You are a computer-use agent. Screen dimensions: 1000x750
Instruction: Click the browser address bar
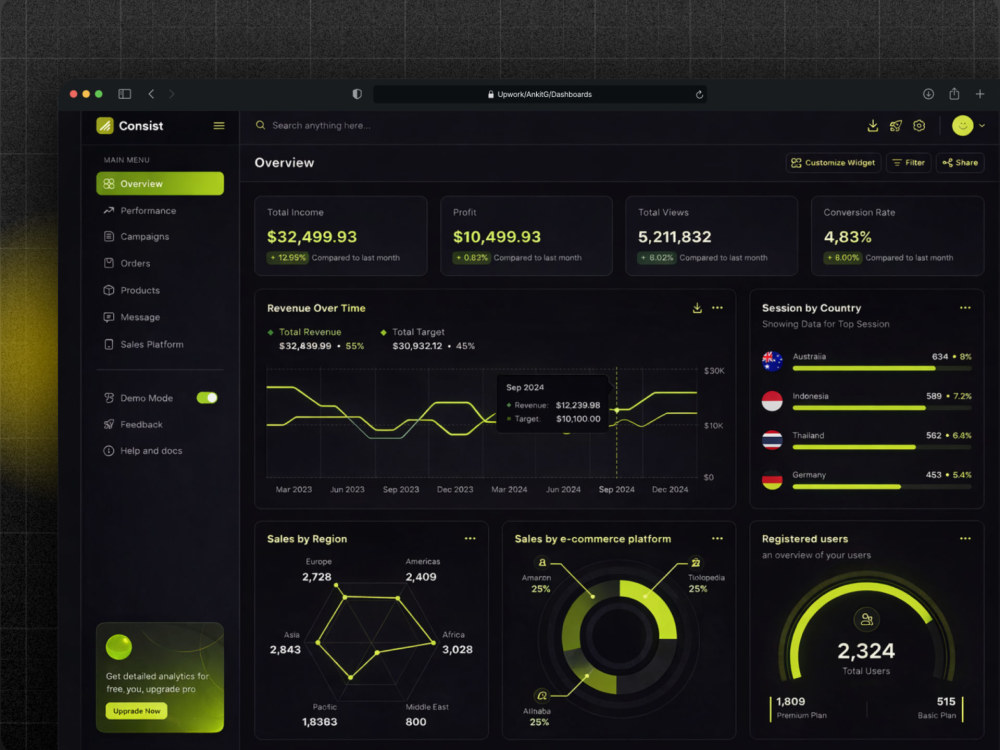coord(540,94)
